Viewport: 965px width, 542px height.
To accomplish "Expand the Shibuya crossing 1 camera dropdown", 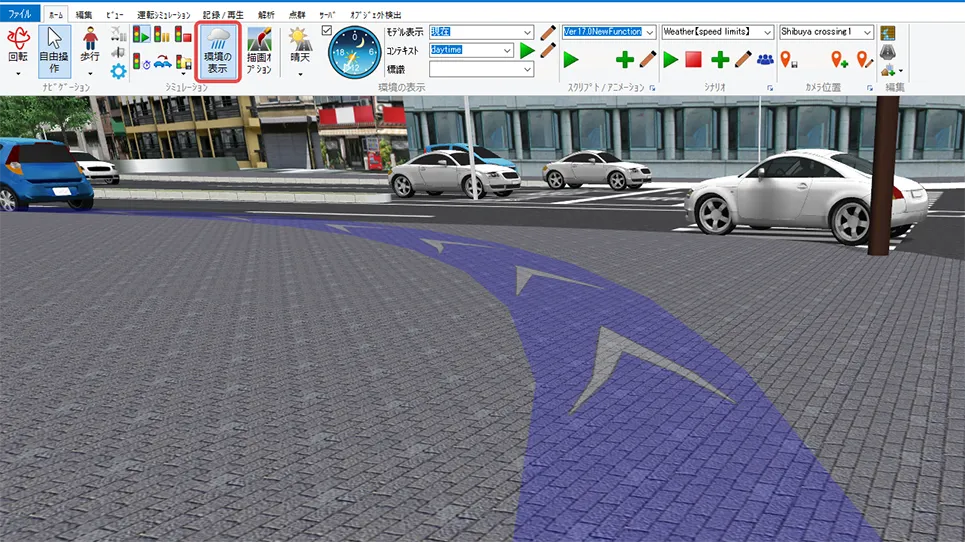I will [x=867, y=32].
